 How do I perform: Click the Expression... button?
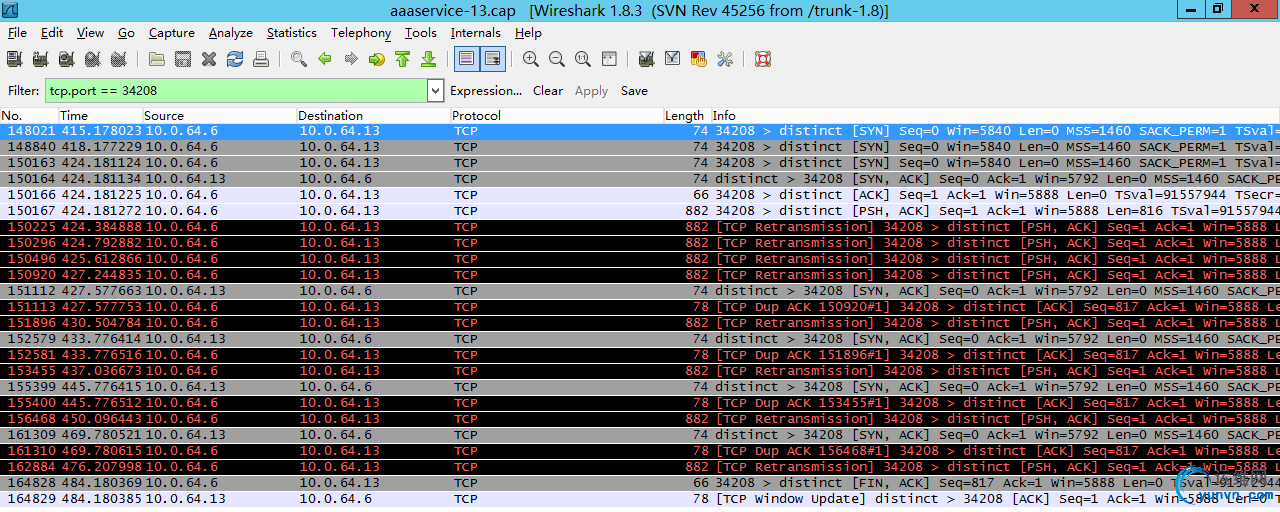(486, 90)
